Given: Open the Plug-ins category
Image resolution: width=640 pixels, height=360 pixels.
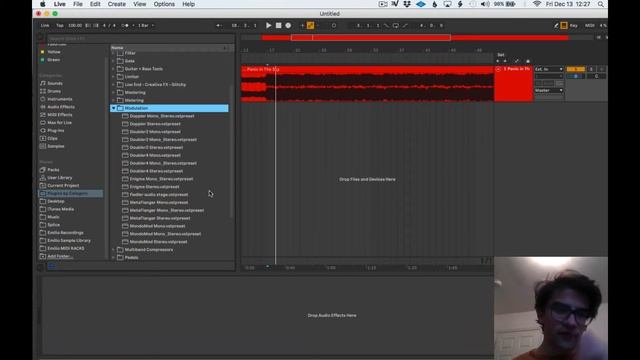Looking at the screenshot, I should (x=56, y=131).
